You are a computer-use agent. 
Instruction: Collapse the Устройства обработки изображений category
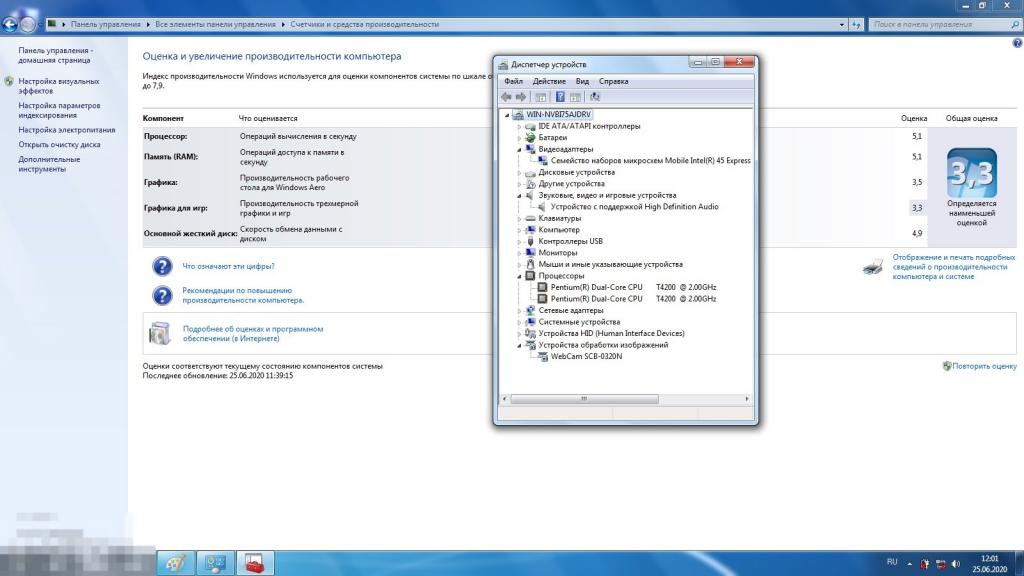click(x=519, y=345)
